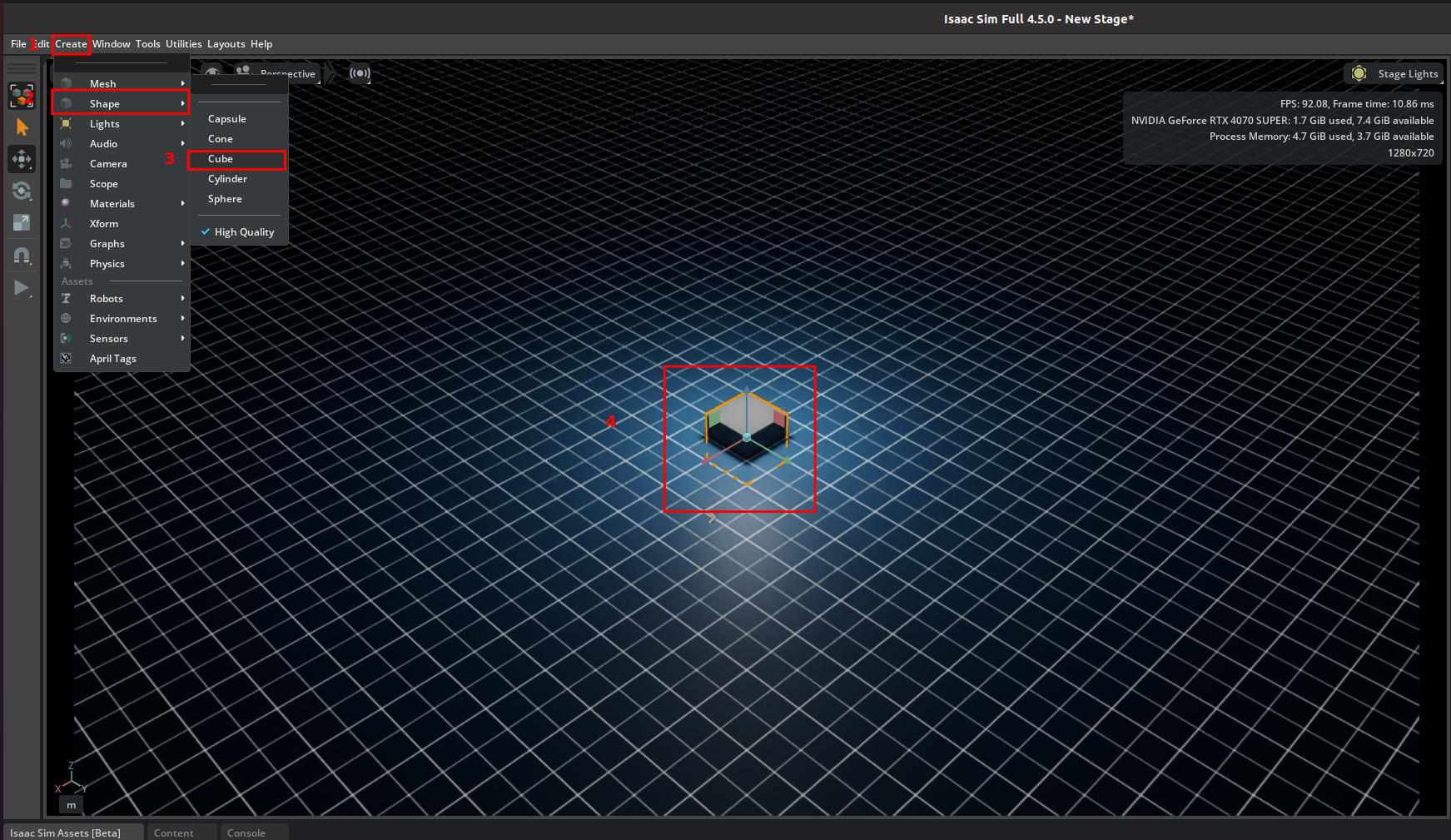Click the Scope folder icon
Viewport: 1451px width, 840px height.
point(66,183)
